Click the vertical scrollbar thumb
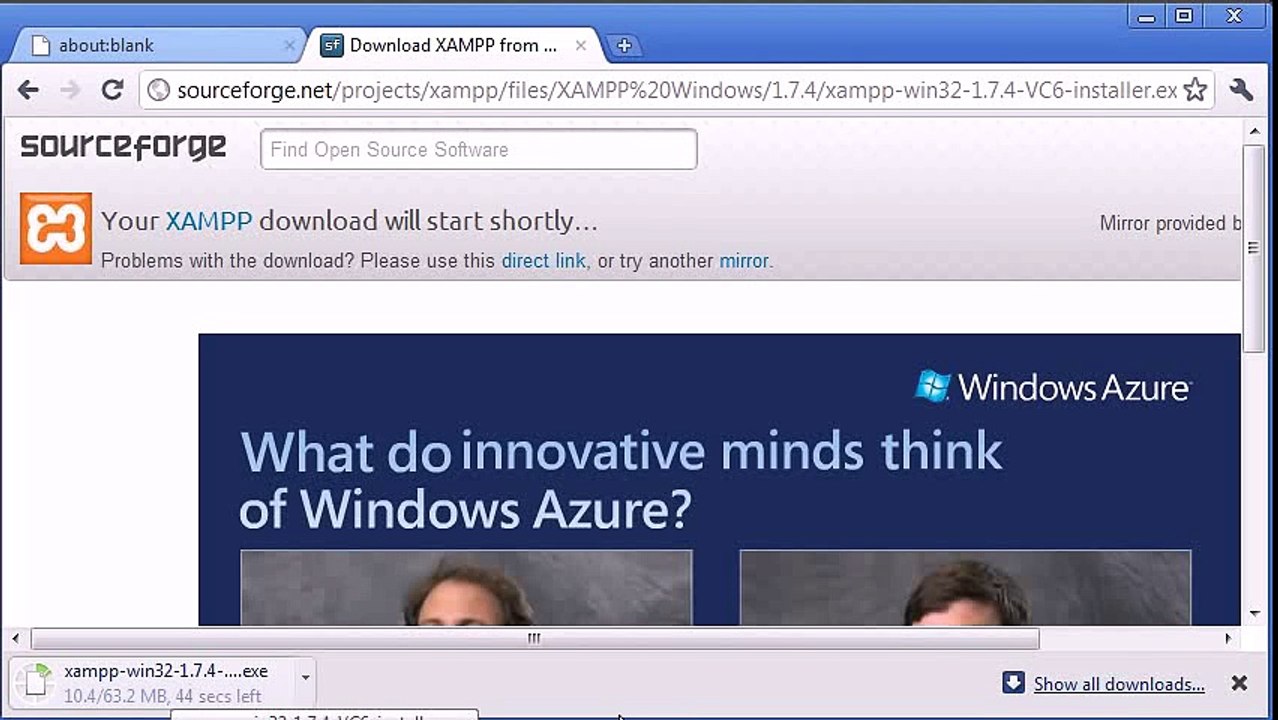Viewport: 1278px width, 720px height. (1254, 248)
